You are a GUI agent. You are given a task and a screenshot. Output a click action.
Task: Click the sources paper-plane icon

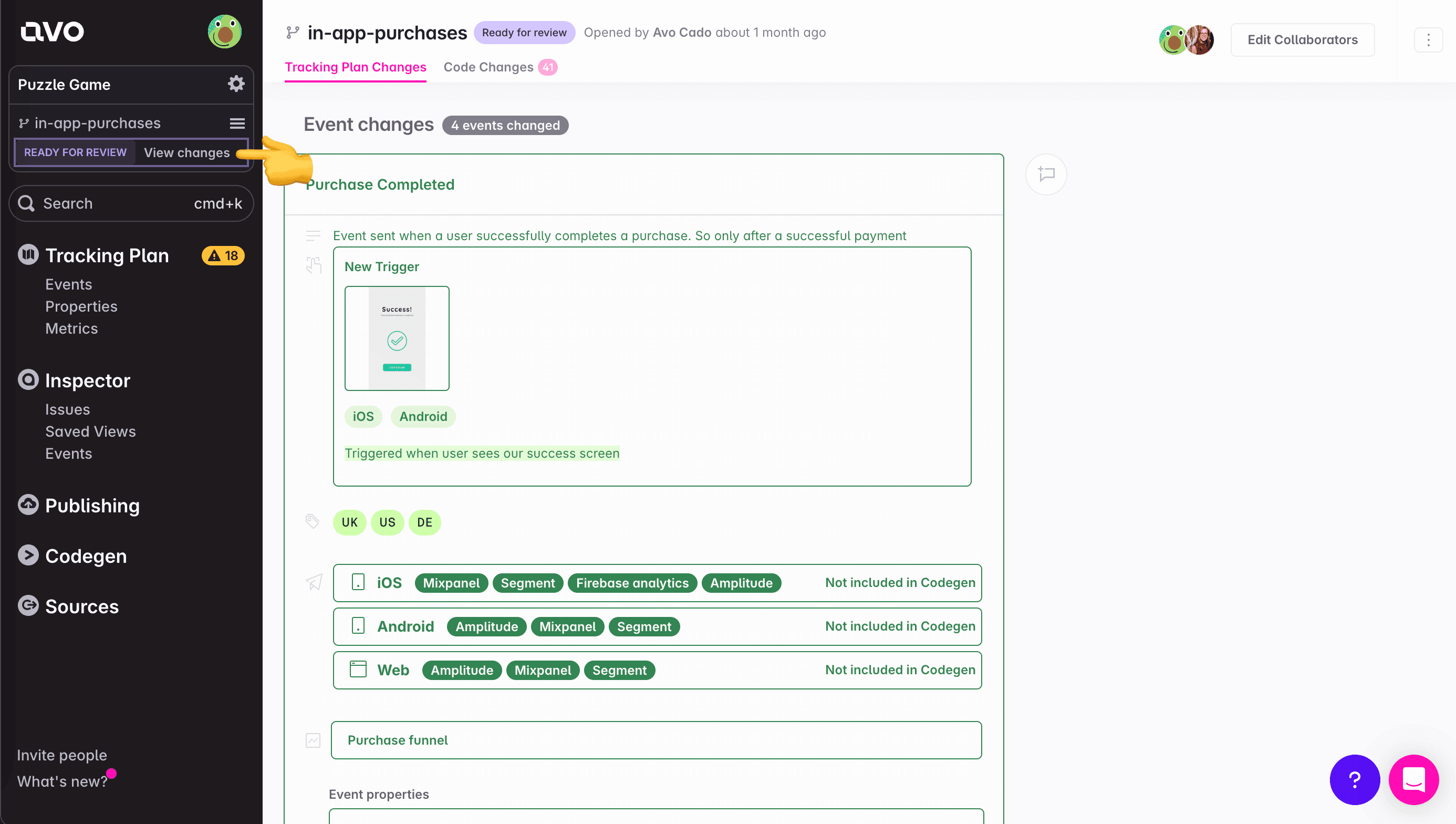[314, 582]
